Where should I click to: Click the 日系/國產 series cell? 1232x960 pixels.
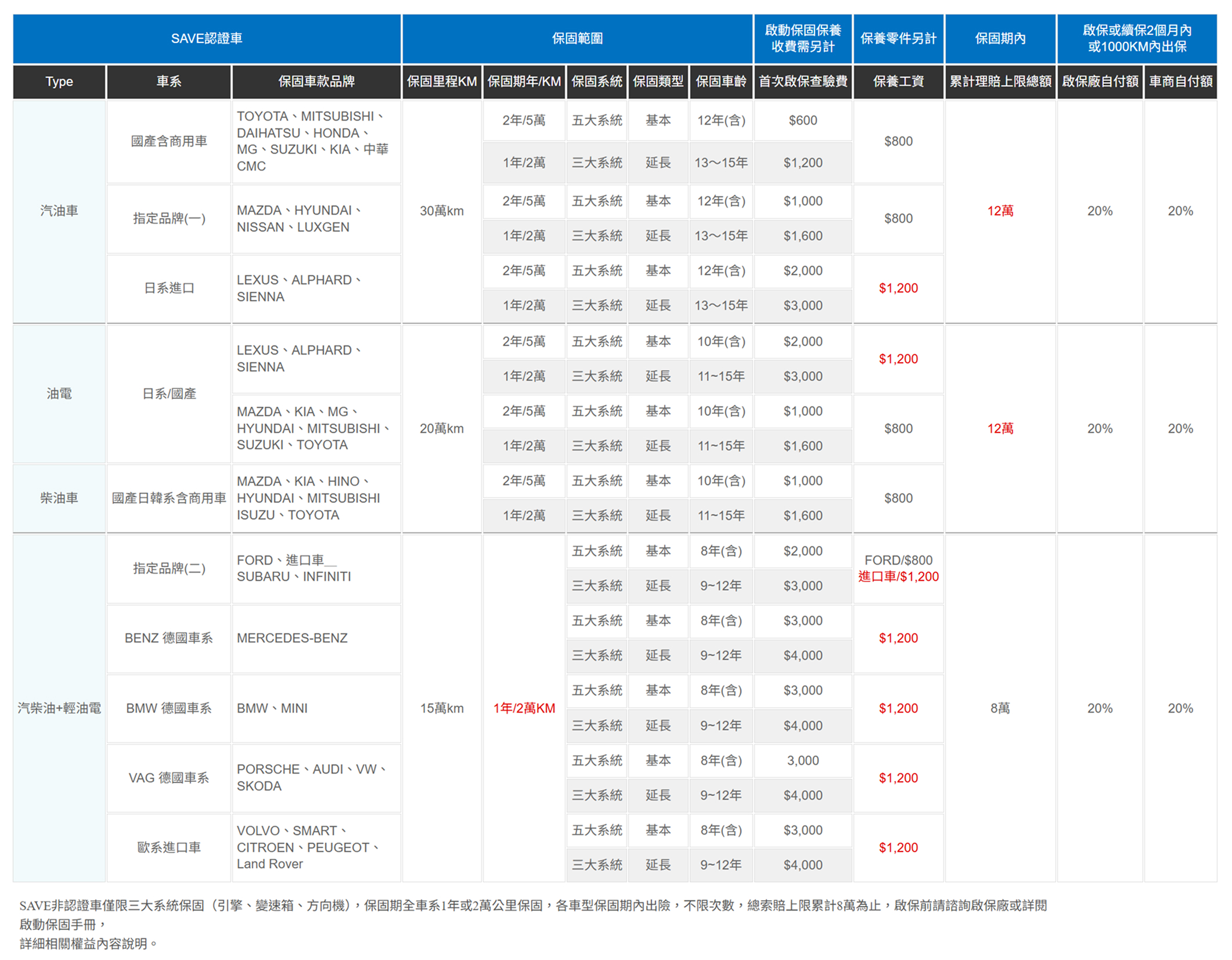[169, 394]
